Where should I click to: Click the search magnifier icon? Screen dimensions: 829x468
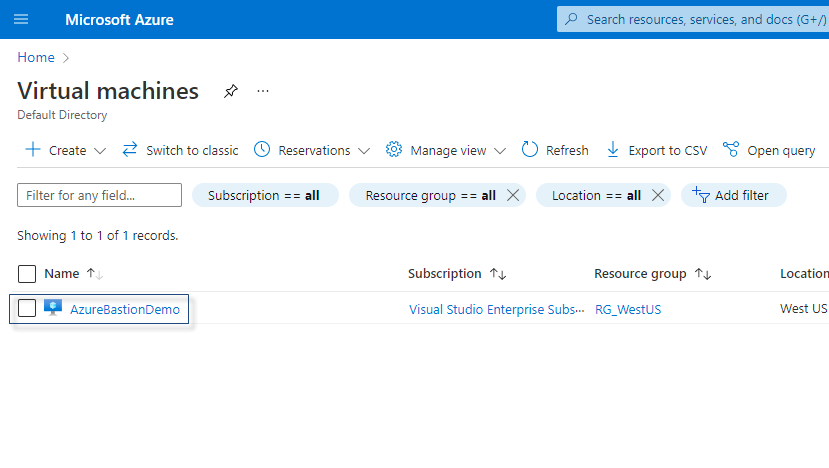point(571,20)
